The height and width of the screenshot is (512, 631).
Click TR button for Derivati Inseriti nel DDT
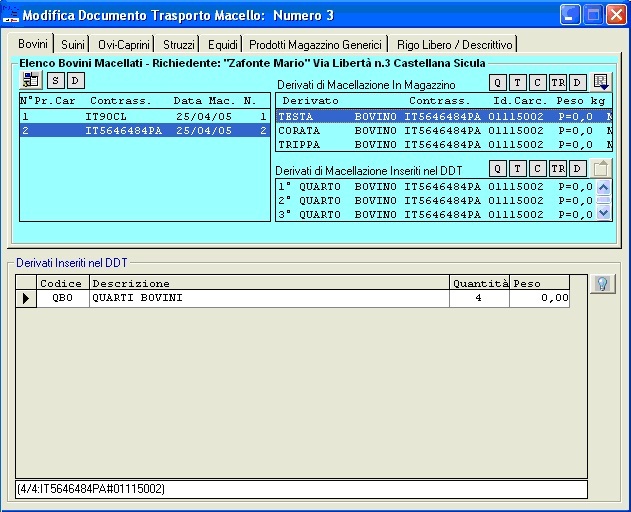click(558, 168)
